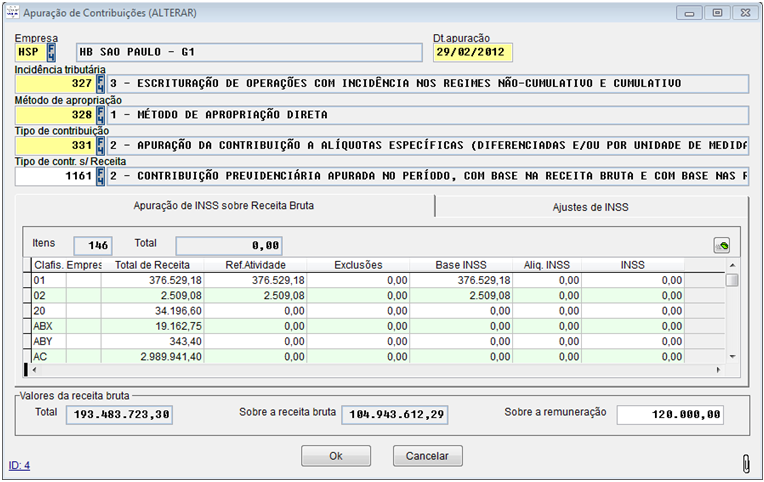Click the green grid action icon above the table

coord(722,245)
